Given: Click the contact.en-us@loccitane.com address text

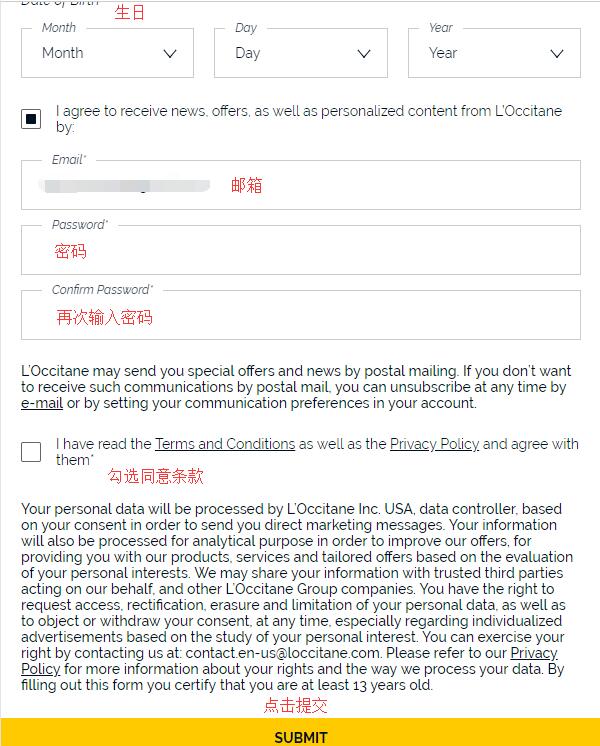Looking at the screenshot, I should pyautogui.click(x=283, y=653).
